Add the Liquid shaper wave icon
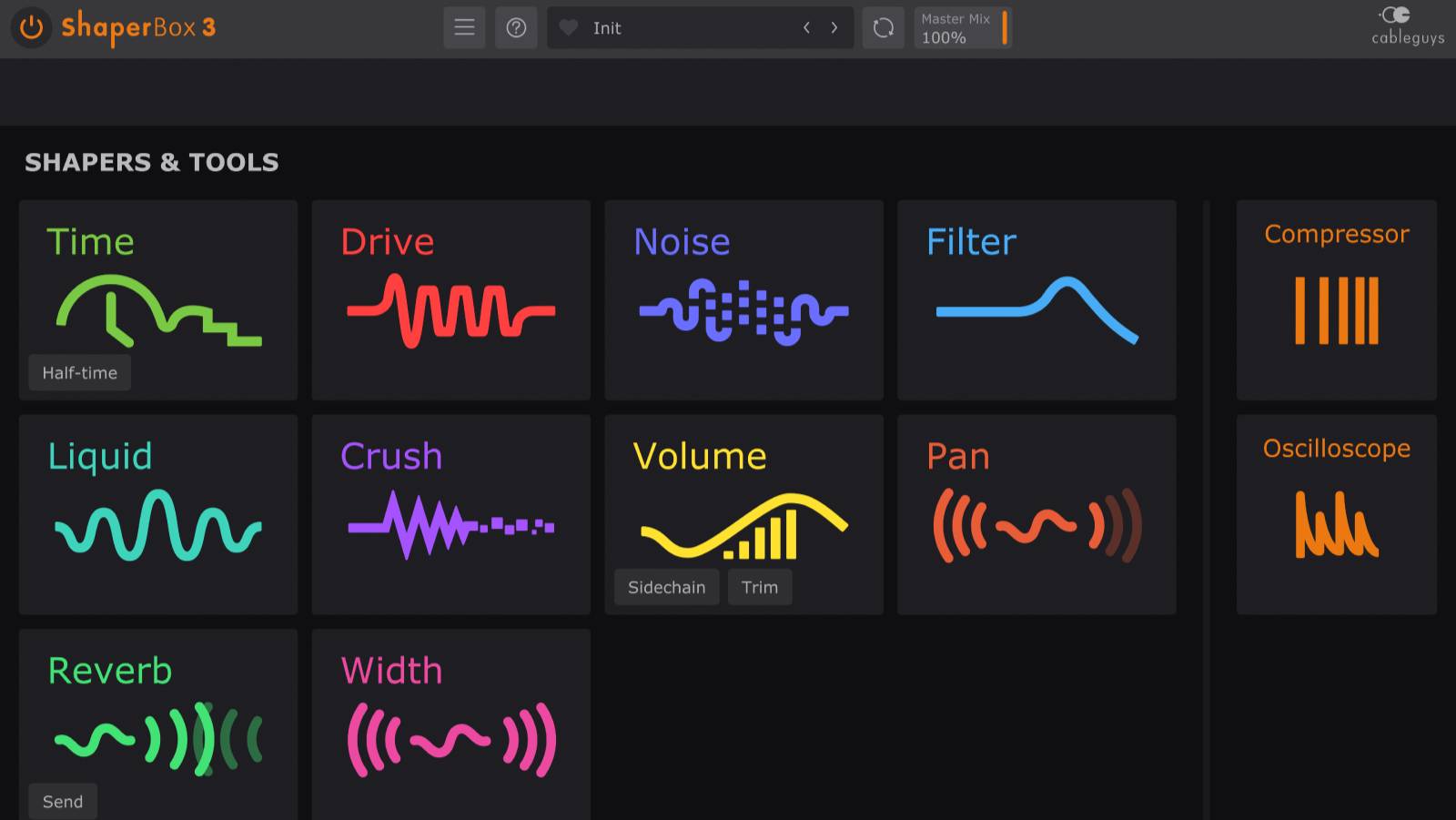This screenshot has height=820, width=1456. coord(158,525)
